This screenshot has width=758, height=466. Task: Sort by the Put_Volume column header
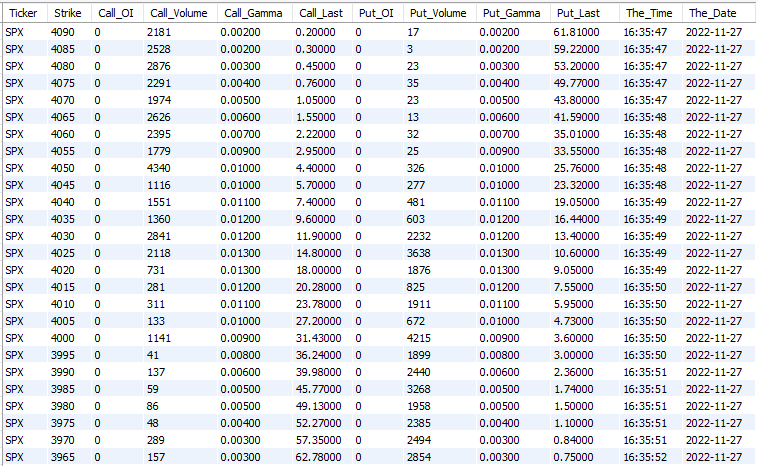click(436, 13)
